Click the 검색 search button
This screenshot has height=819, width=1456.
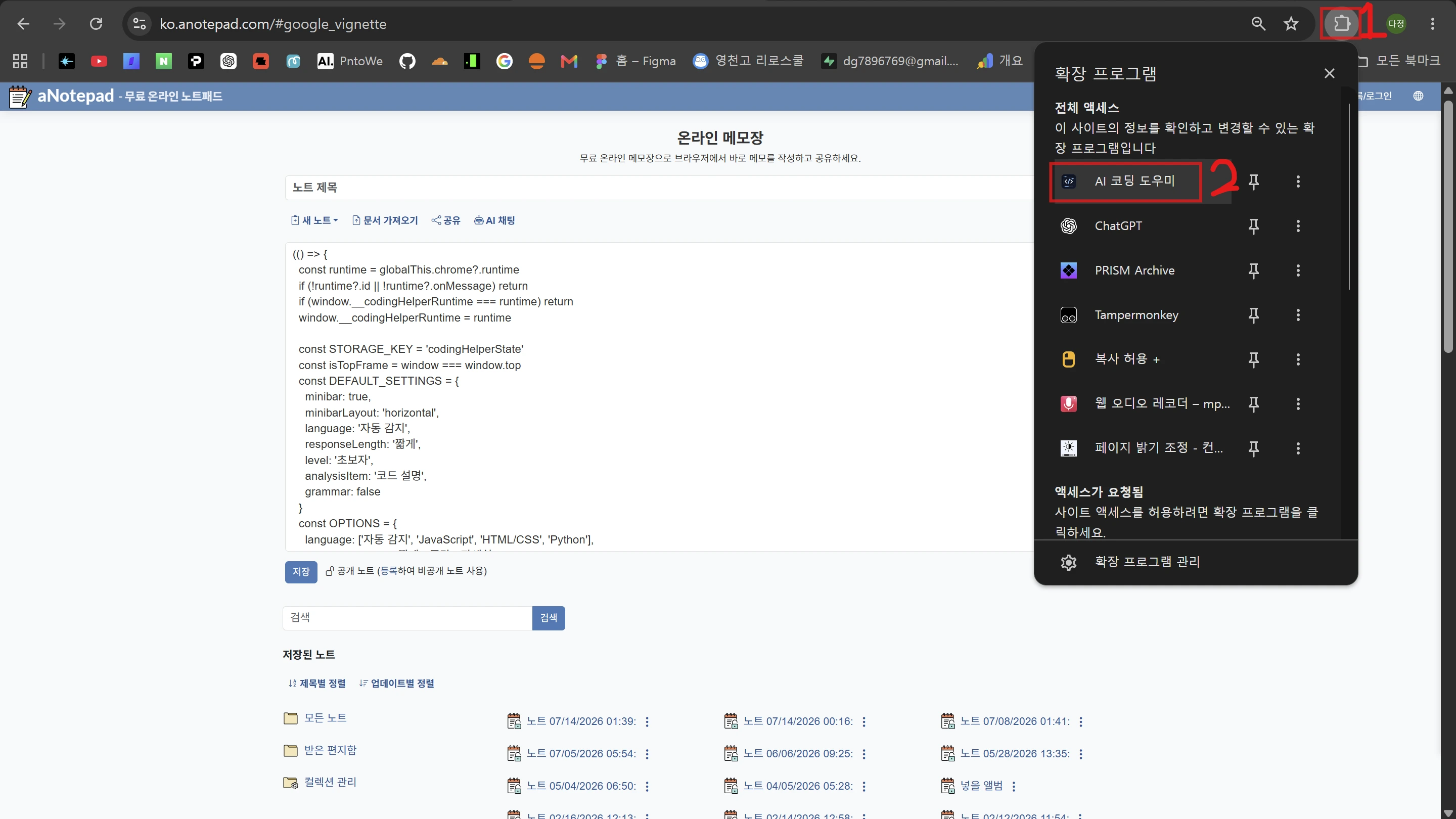click(548, 618)
